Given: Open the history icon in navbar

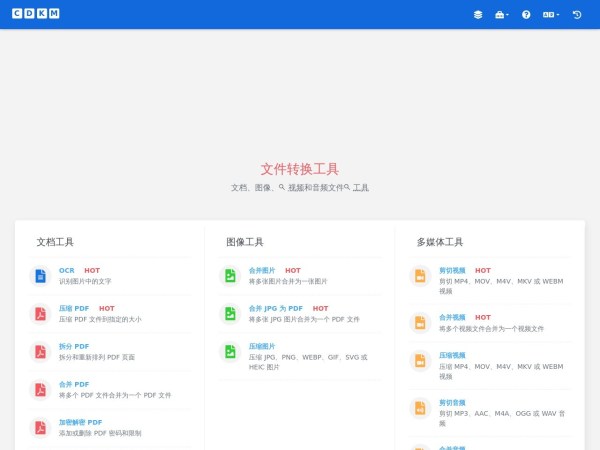Looking at the screenshot, I should click(577, 15).
